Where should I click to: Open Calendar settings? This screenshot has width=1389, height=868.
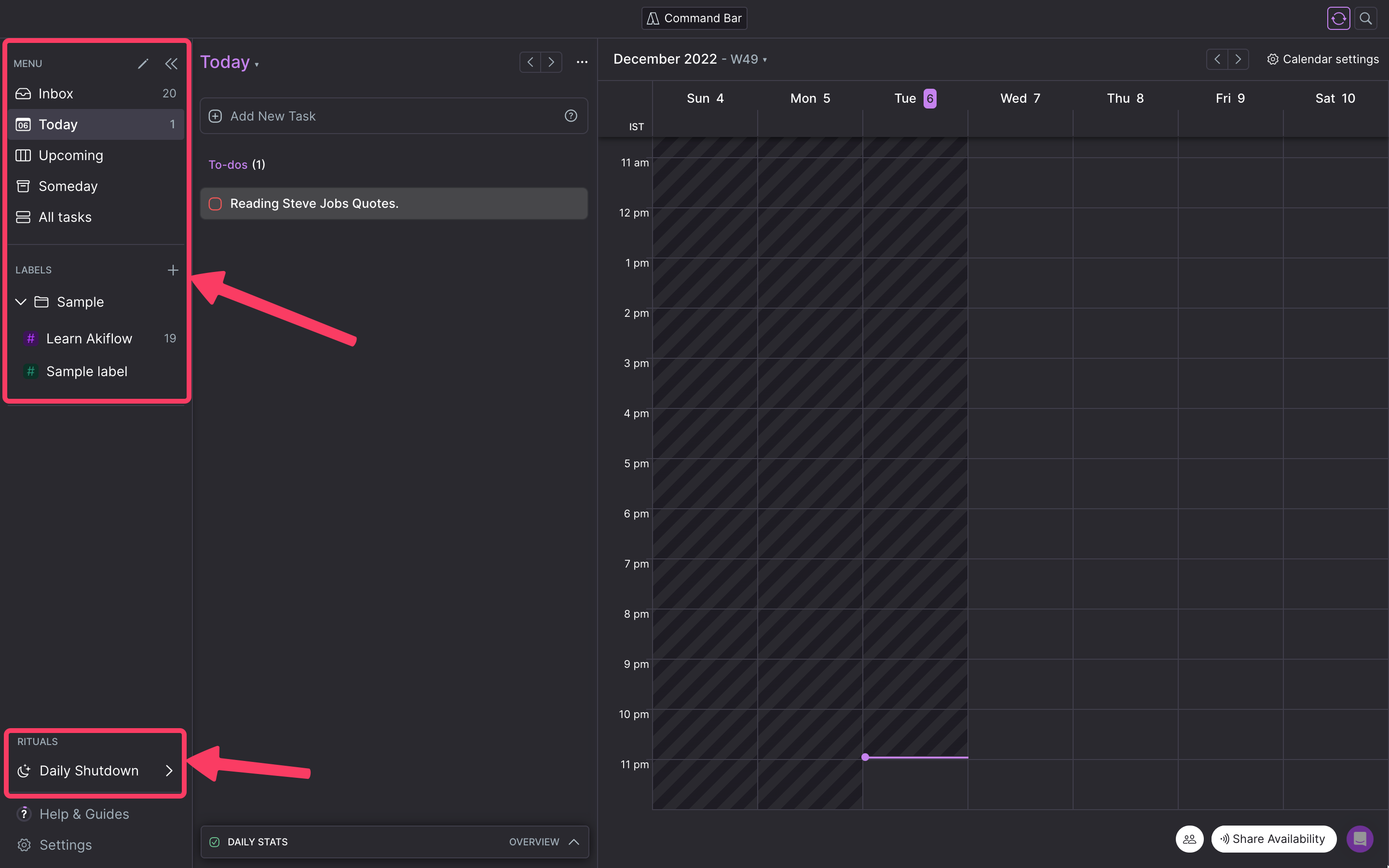point(1322,59)
